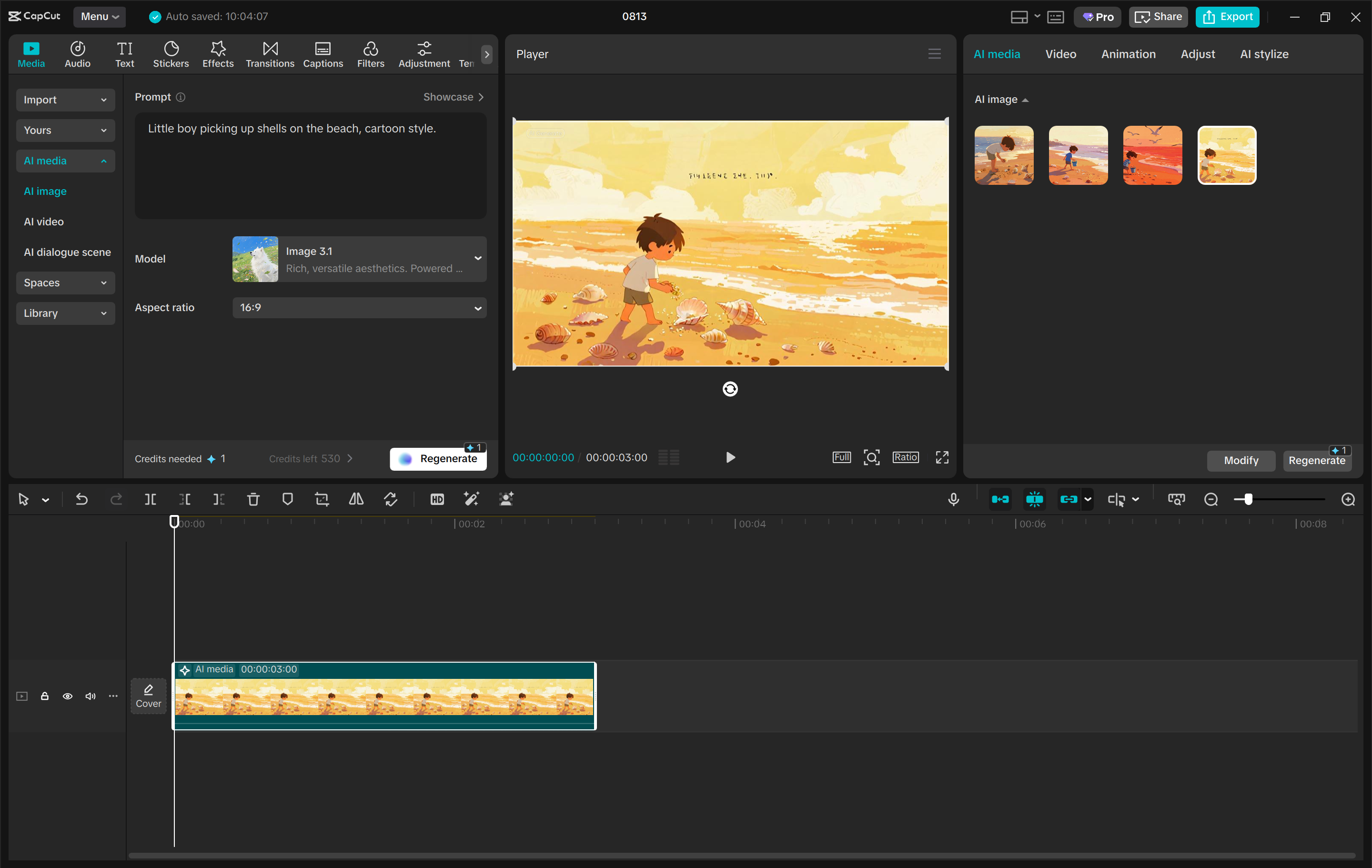
Task: Open the Filters panel
Action: point(371,55)
